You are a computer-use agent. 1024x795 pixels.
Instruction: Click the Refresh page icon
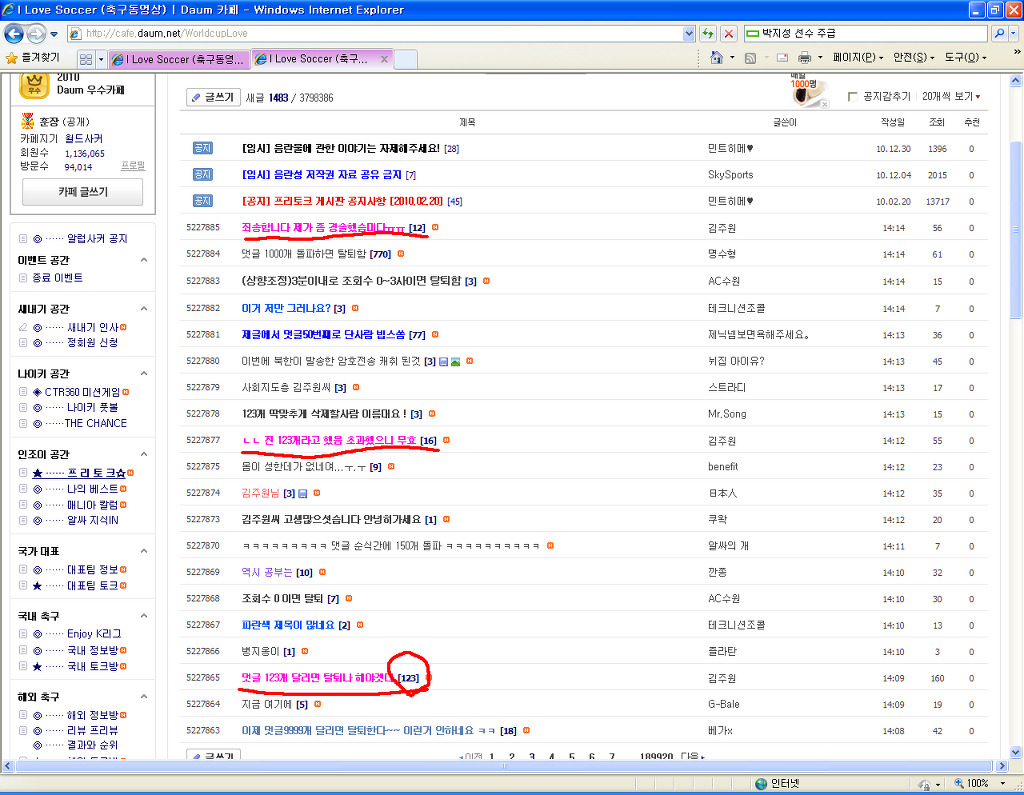[707, 33]
